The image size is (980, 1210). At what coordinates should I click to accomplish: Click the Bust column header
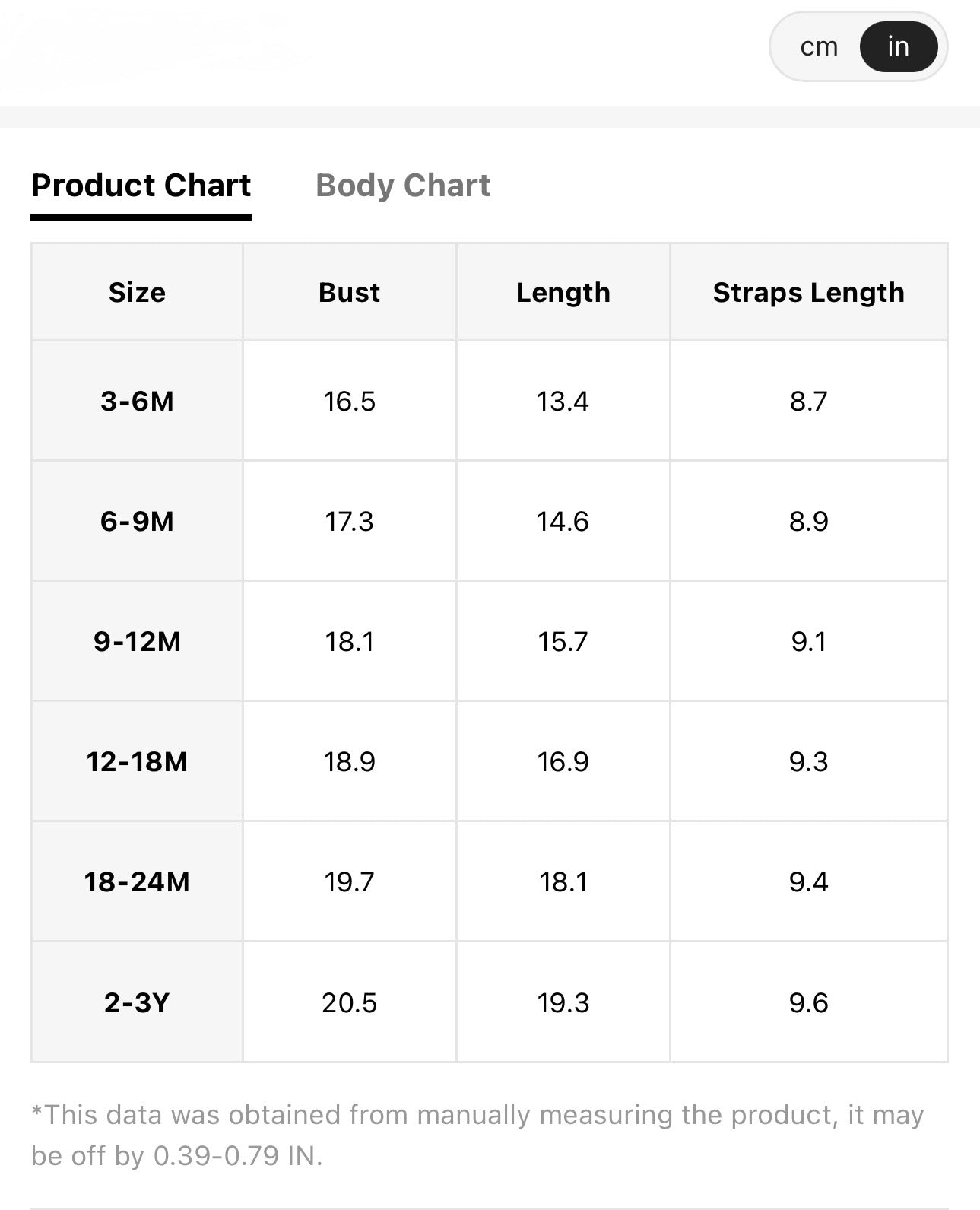(350, 292)
